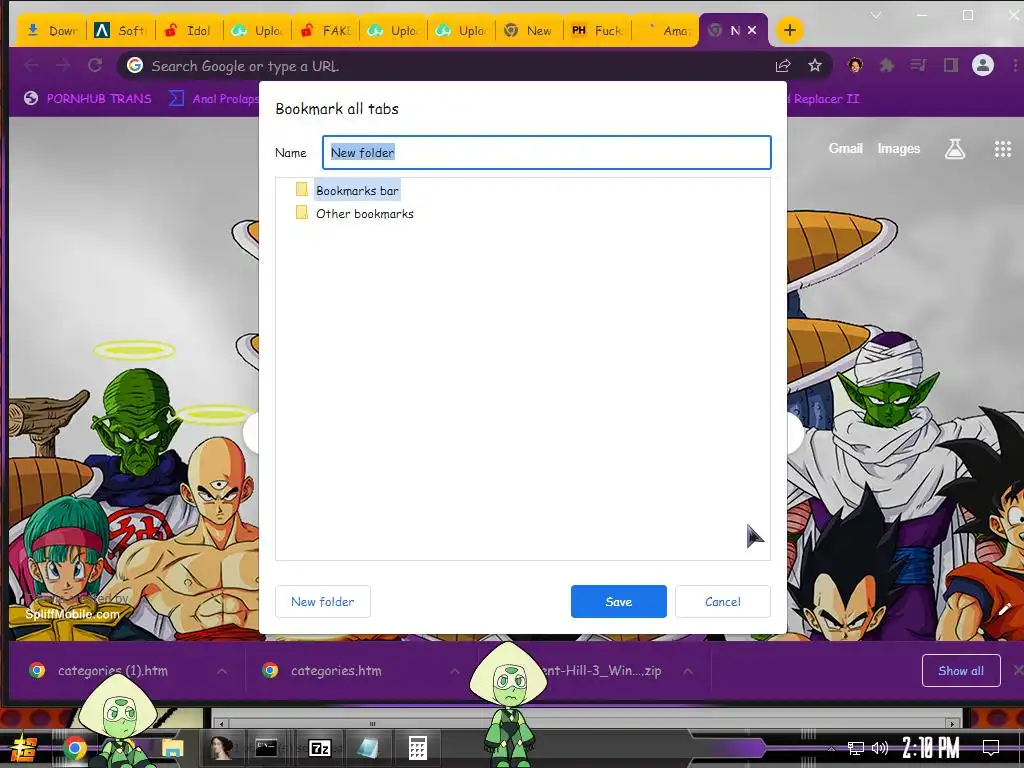
Task: Open Chrome from the taskbar
Action: 74,748
